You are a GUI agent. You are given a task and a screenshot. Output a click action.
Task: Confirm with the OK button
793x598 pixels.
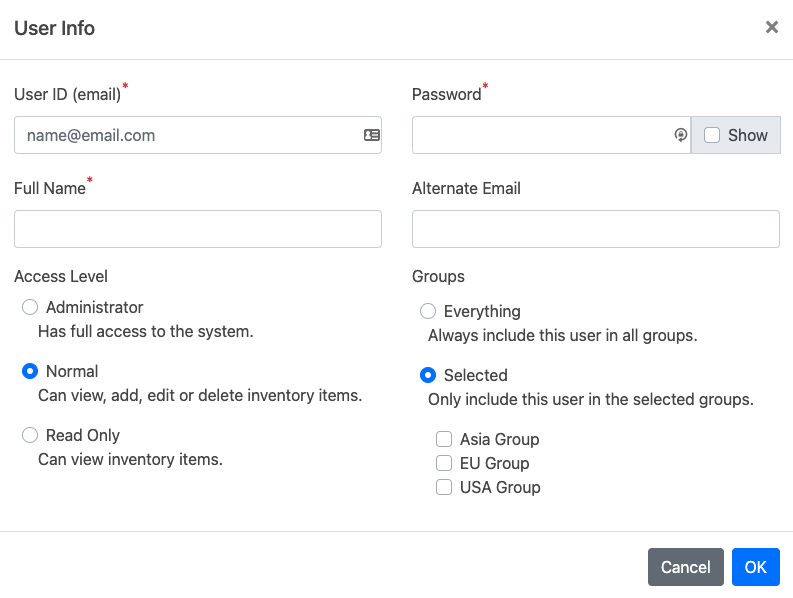pos(756,567)
